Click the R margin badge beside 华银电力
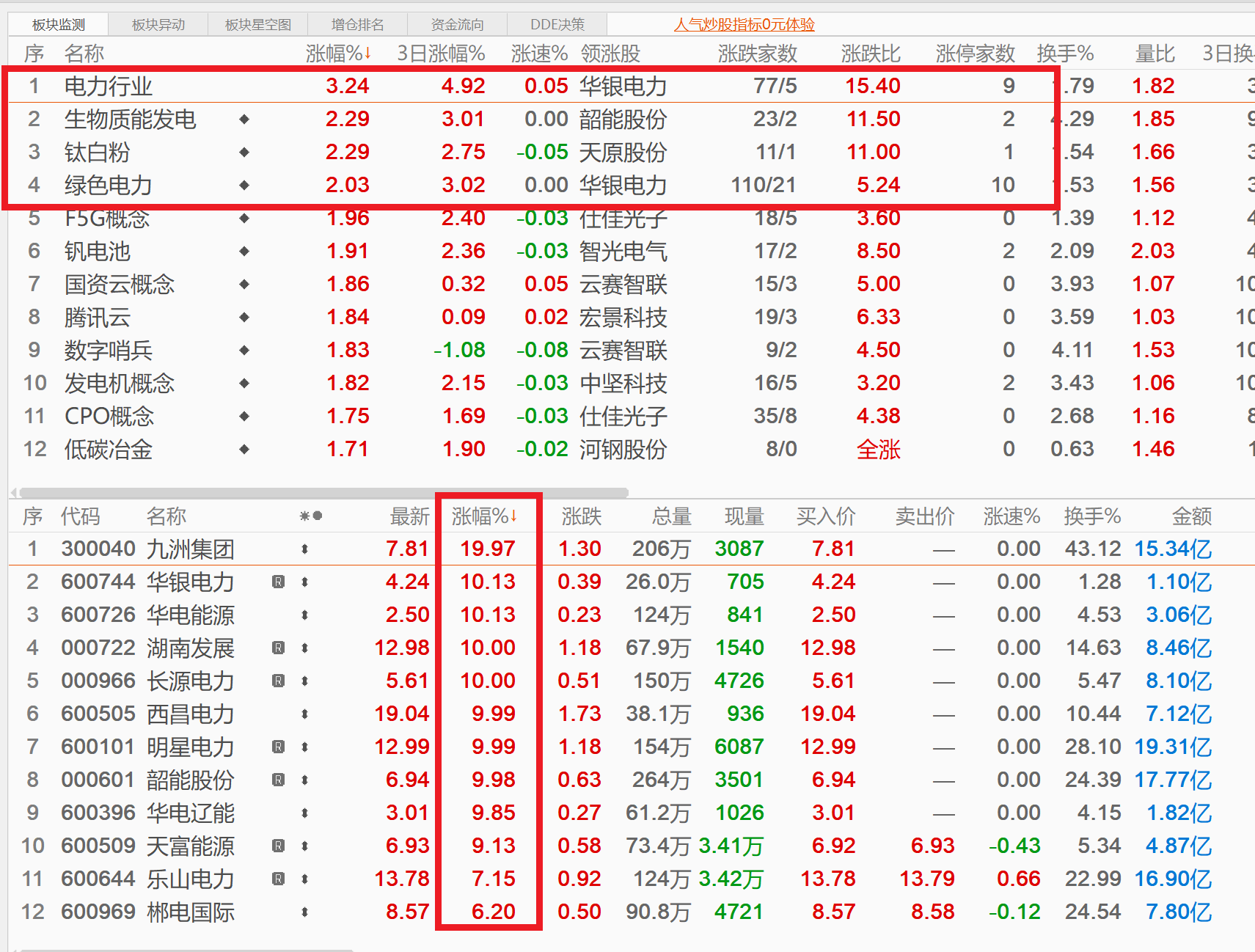1255x952 pixels. (277, 581)
